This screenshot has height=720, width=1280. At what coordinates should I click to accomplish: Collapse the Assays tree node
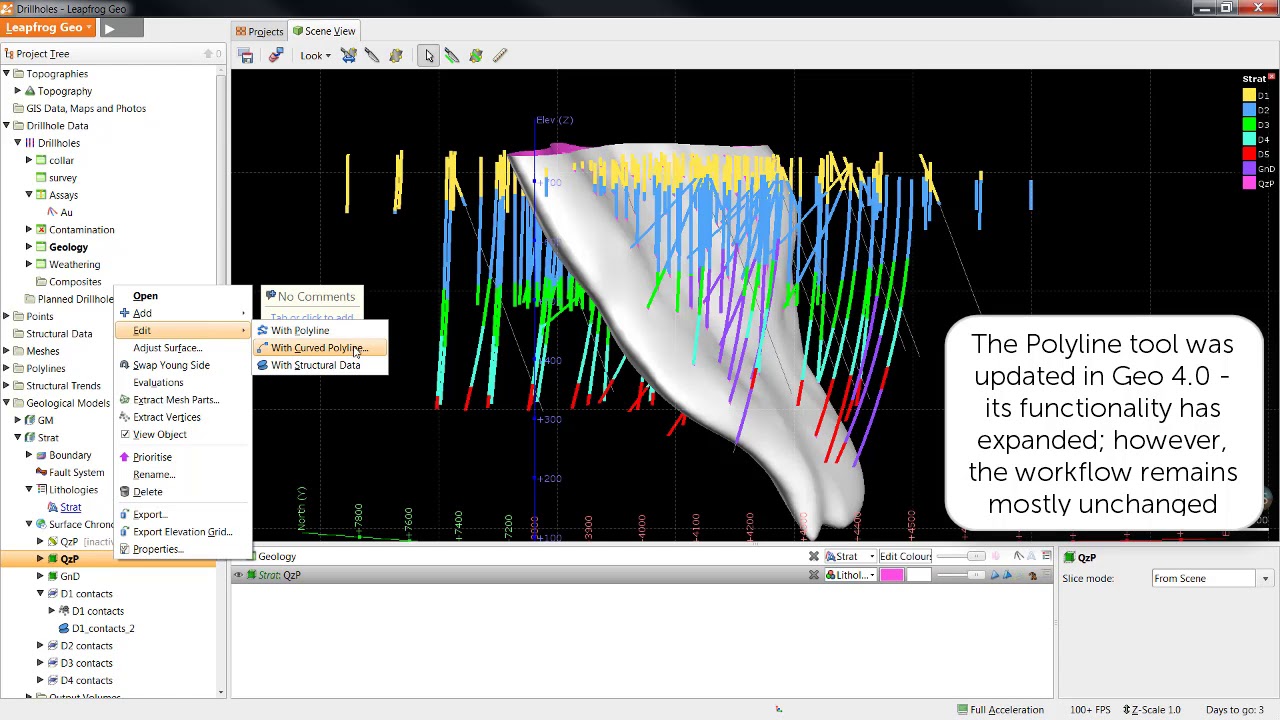click(29, 195)
